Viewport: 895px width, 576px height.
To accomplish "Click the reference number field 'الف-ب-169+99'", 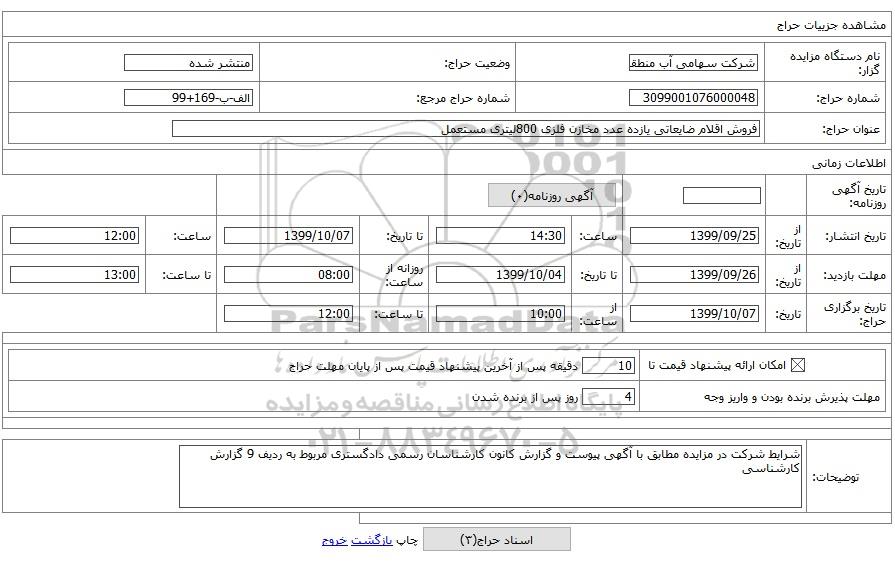I will coord(188,98).
